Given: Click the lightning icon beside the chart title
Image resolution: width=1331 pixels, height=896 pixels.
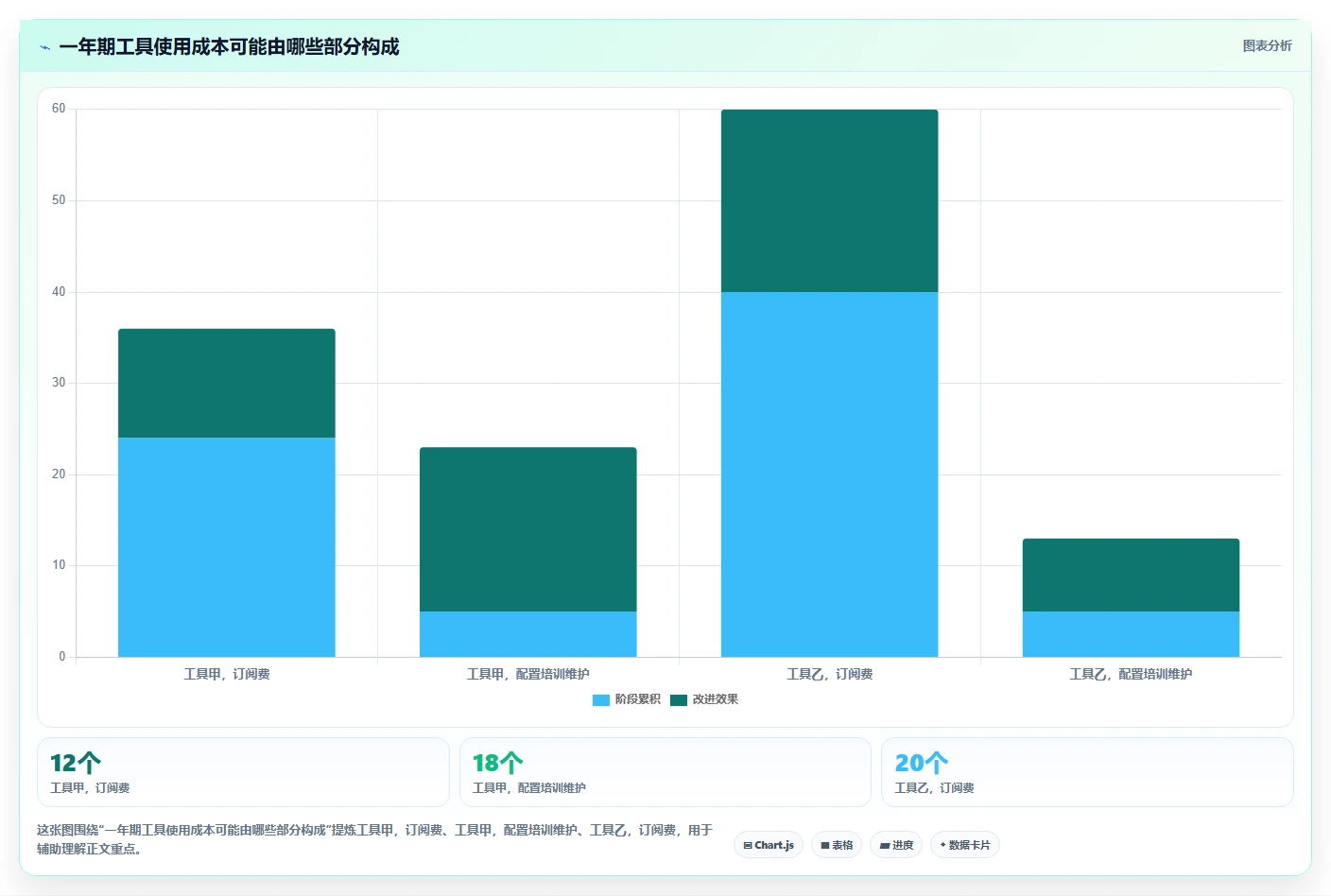Looking at the screenshot, I should pyautogui.click(x=44, y=47).
